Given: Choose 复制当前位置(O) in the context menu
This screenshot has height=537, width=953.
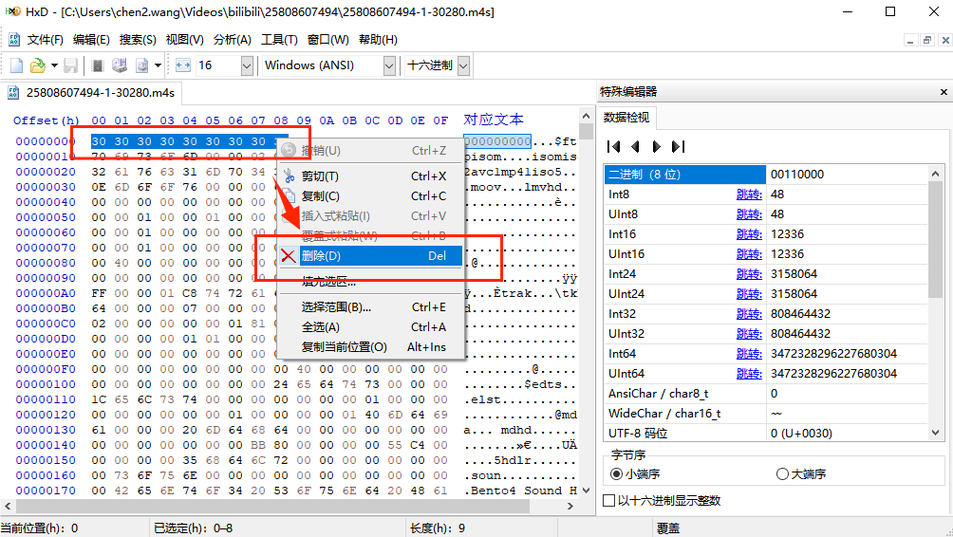Looking at the screenshot, I should click(371, 347).
